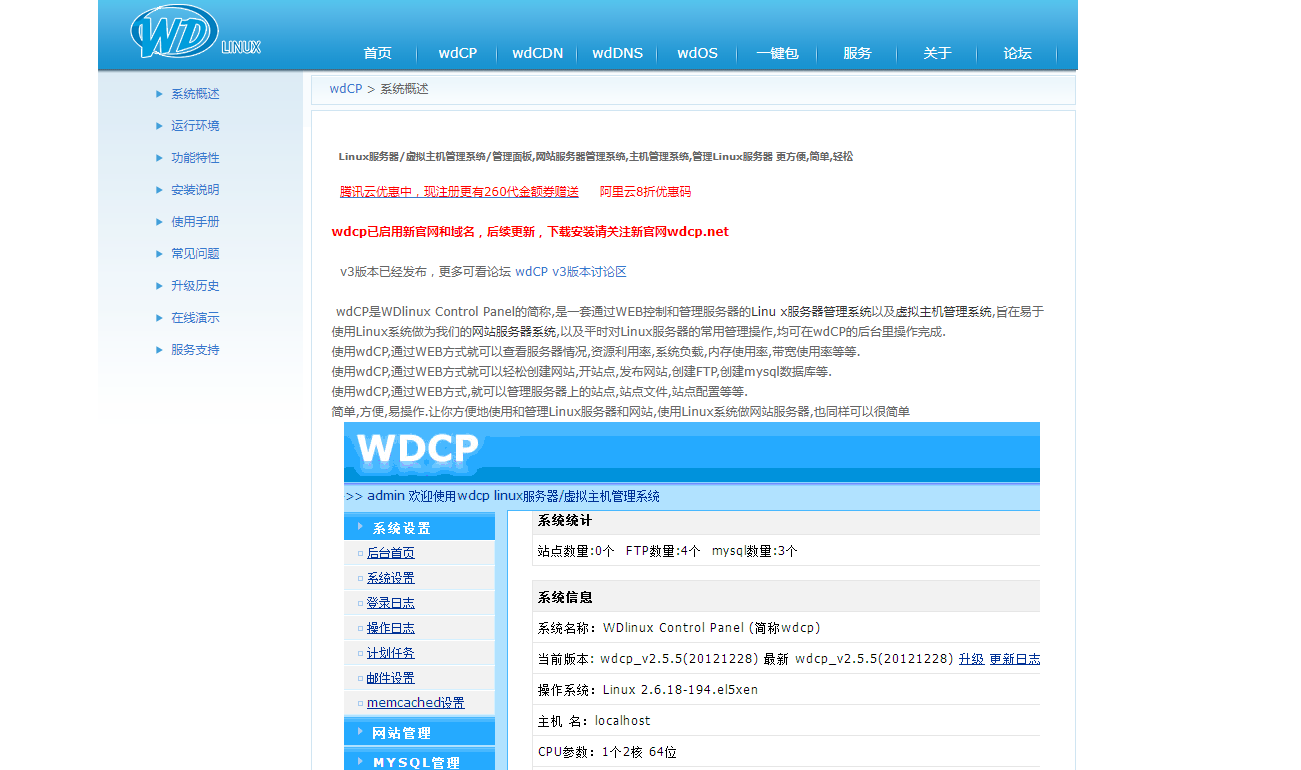This screenshot has width=1301, height=770.
Task: Open 系统概述 sidebar link
Action: [195, 94]
